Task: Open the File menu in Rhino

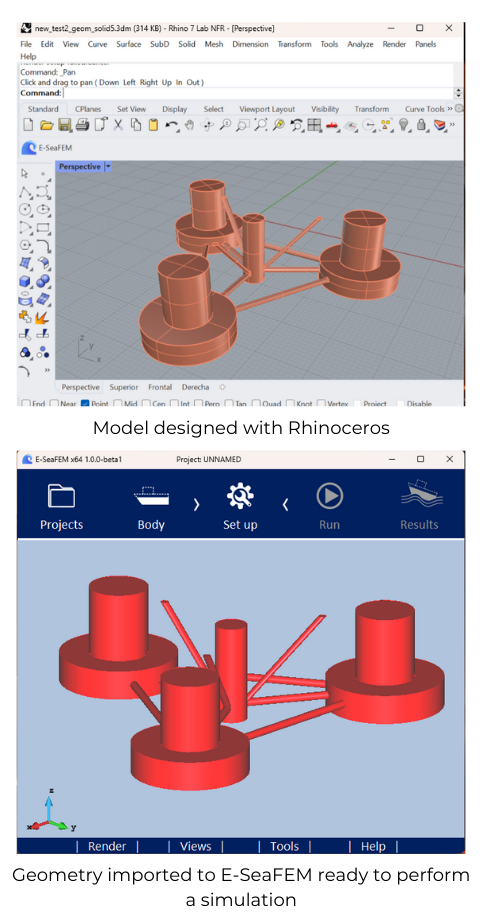Action: click(x=26, y=44)
